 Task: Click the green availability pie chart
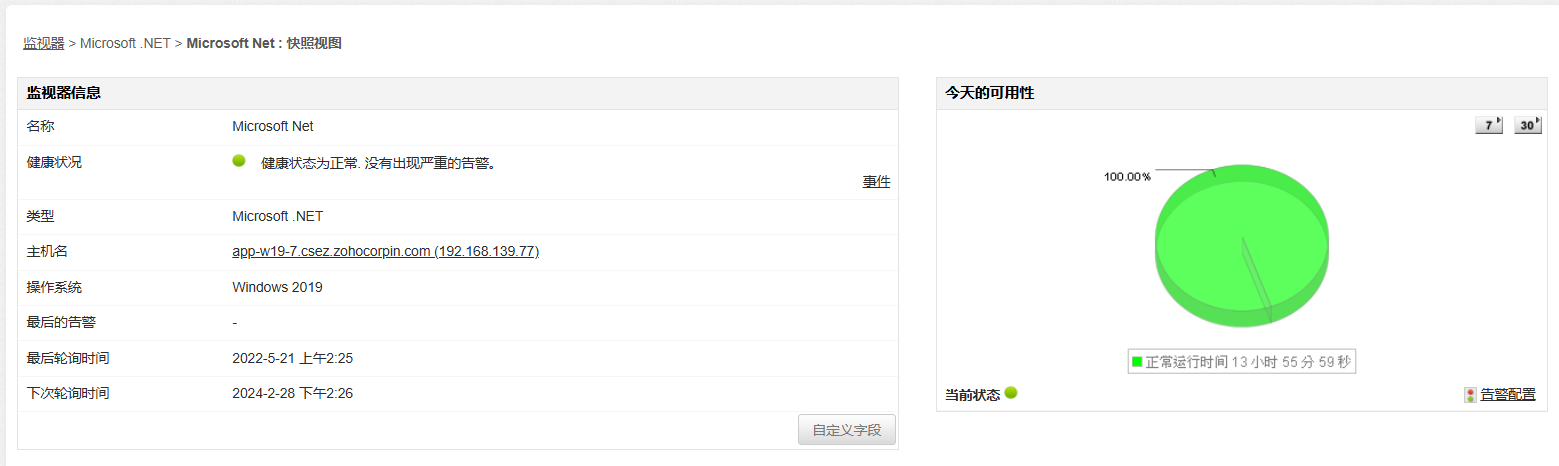pos(1242,246)
